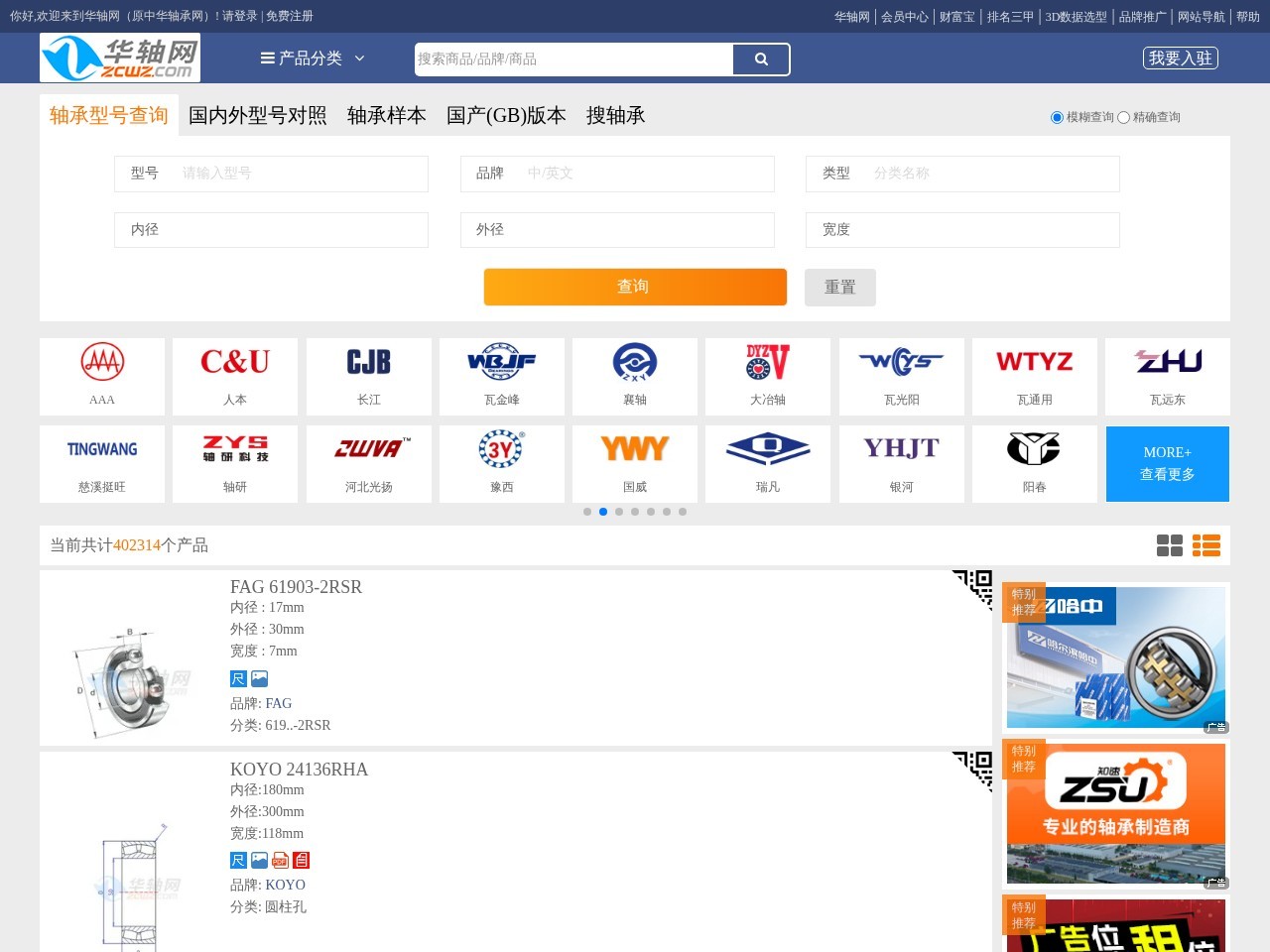The height and width of the screenshot is (952, 1270).
Task: Open the ZHU 瓦远东 brand tile
Action: [x=1168, y=377]
